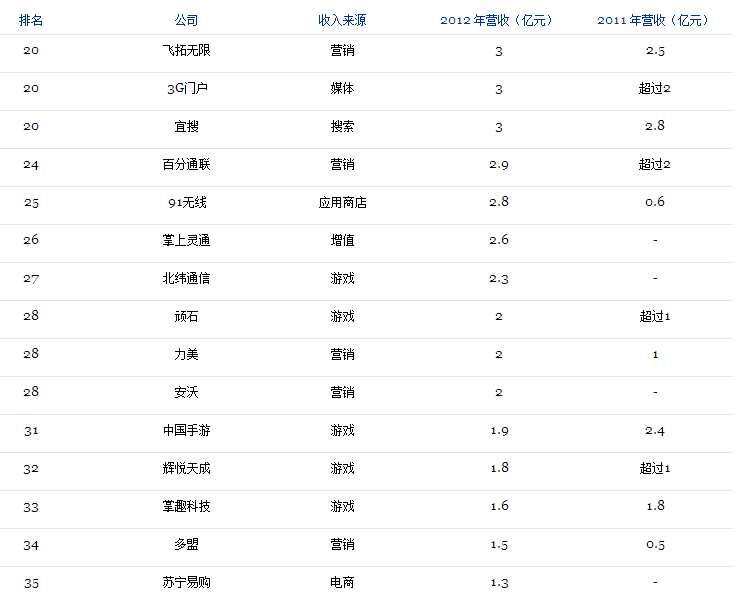Click rank 24 cell
This screenshot has height=604, width=746.
point(31,165)
